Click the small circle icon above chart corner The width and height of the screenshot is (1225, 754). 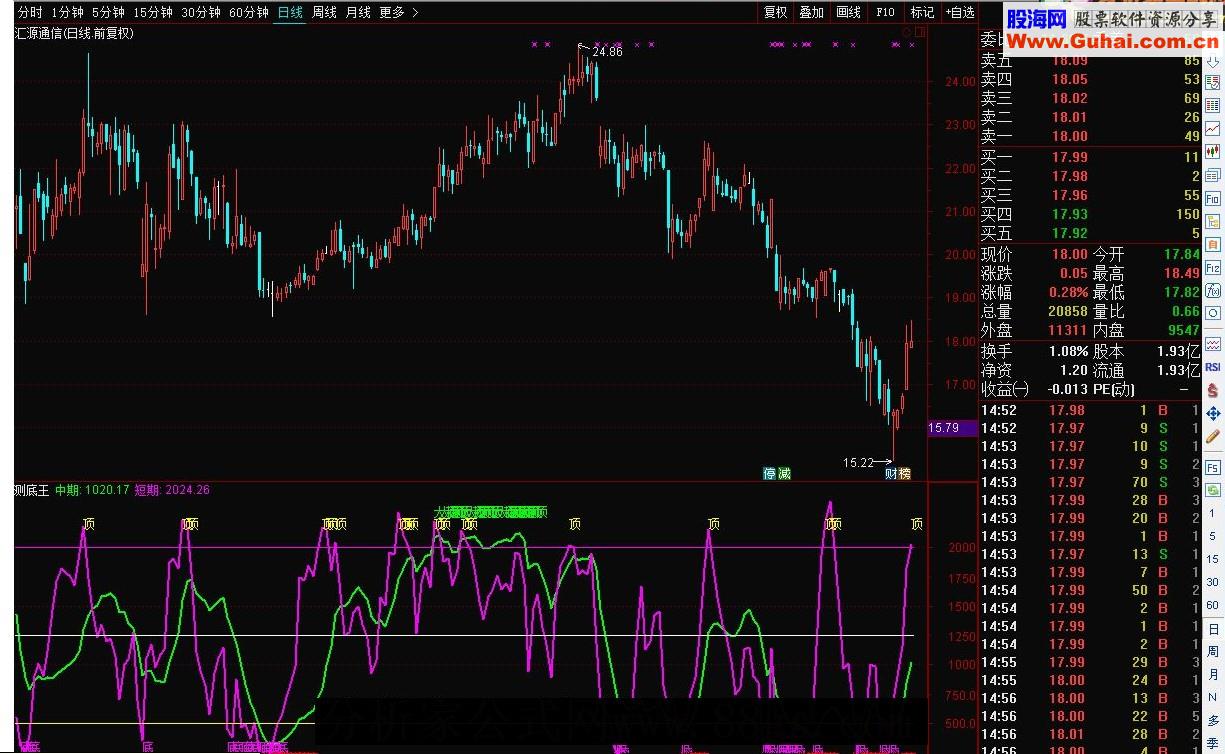908,33
